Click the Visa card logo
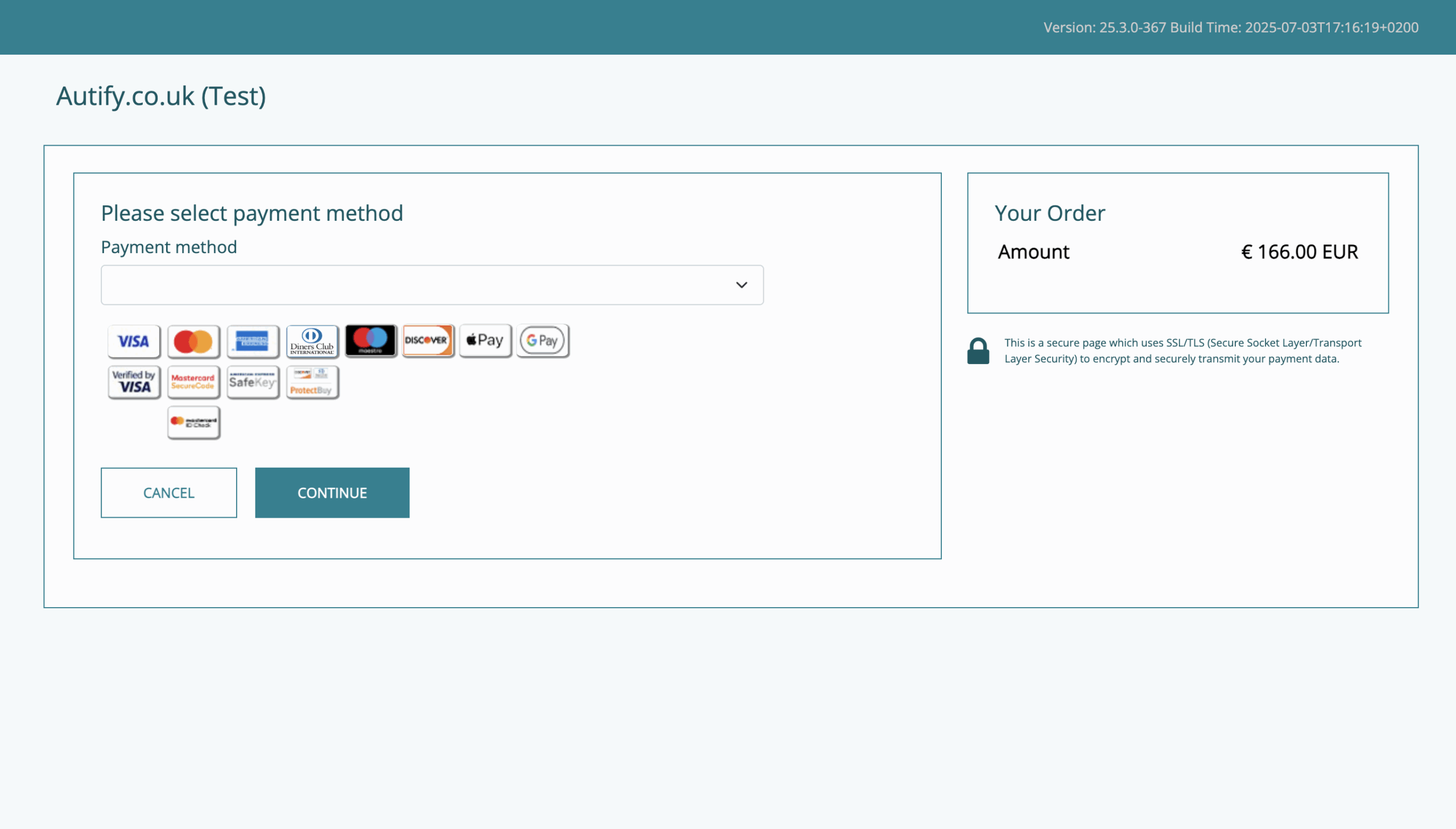This screenshot has height=829, width=1456. coord(134,341)
